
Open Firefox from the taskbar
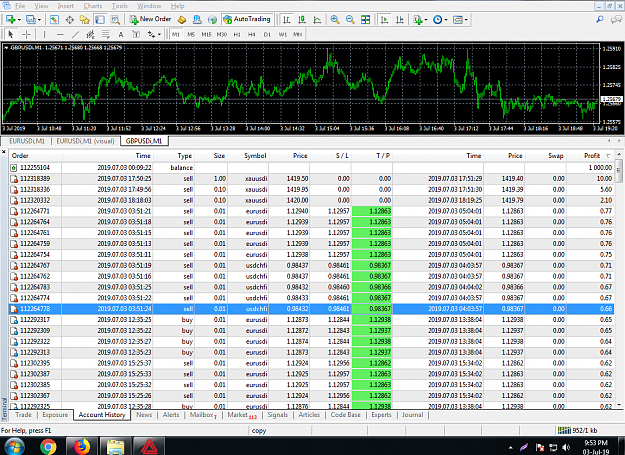(x=81, y=447)
